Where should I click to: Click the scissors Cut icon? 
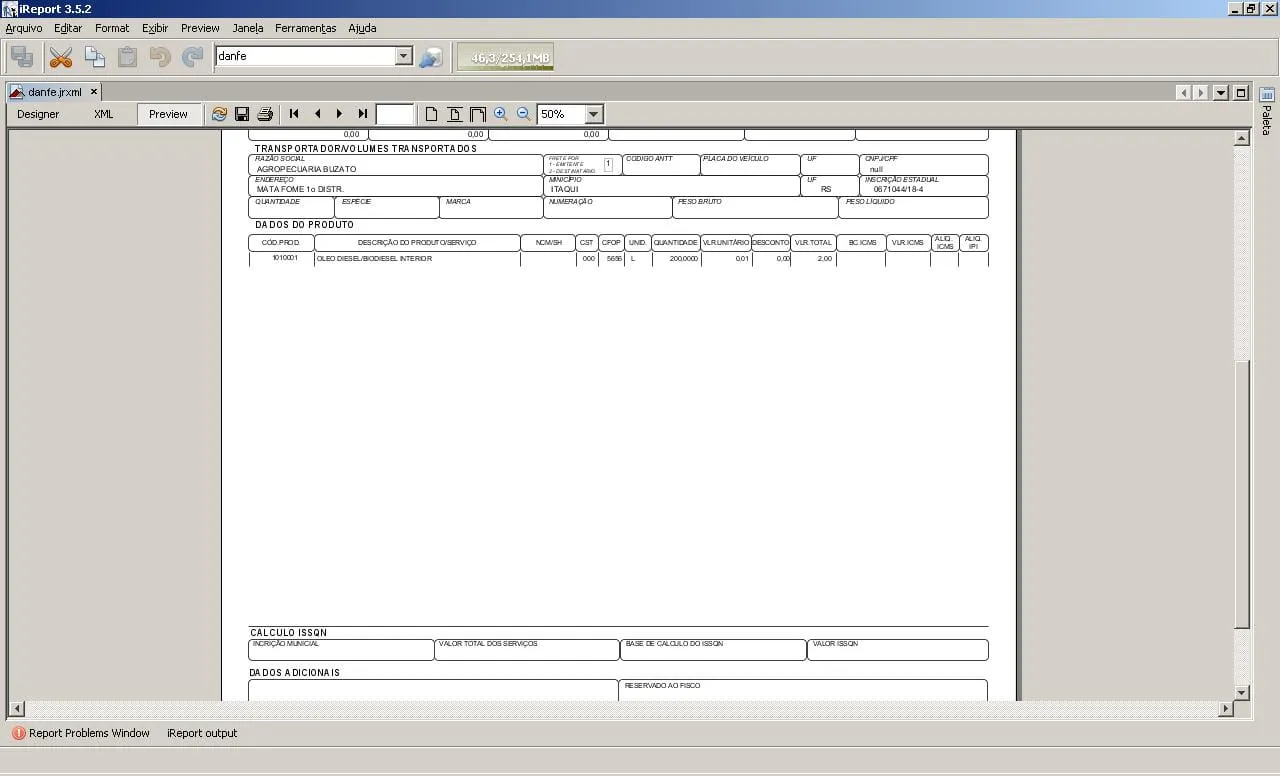61,57
